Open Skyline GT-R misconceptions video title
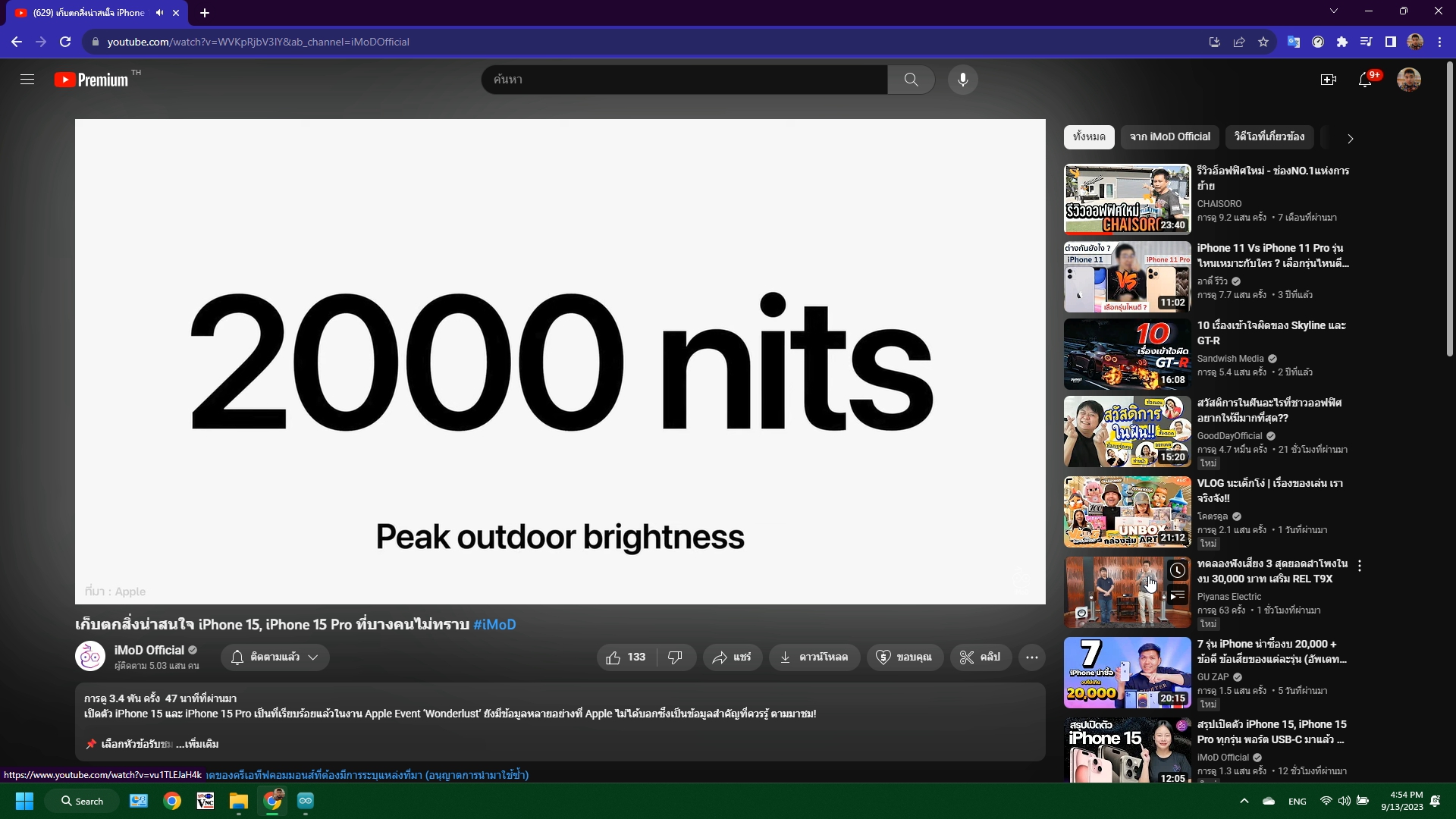Screen dimensions: 1456x819 pyautogui.click(x=1272, y=333)
